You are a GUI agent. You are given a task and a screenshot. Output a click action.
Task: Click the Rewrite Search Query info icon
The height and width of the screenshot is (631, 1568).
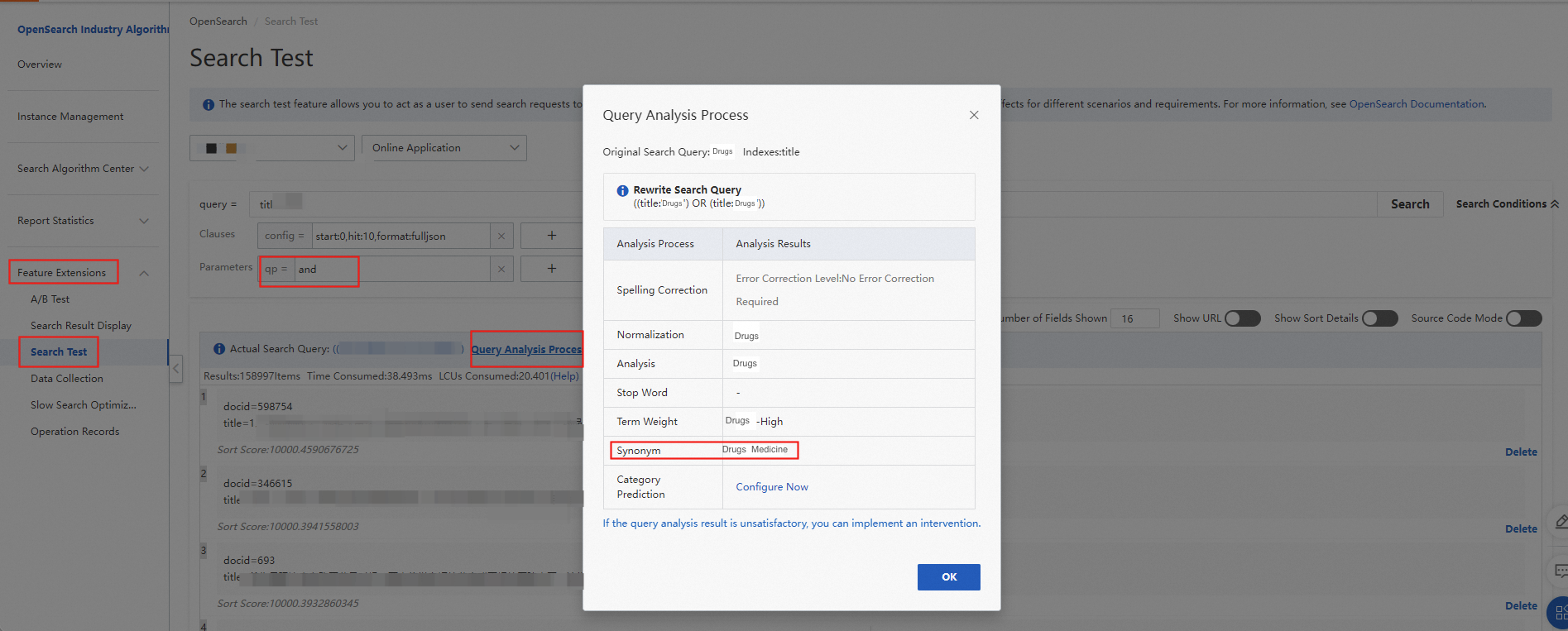[x=622, y=191]
